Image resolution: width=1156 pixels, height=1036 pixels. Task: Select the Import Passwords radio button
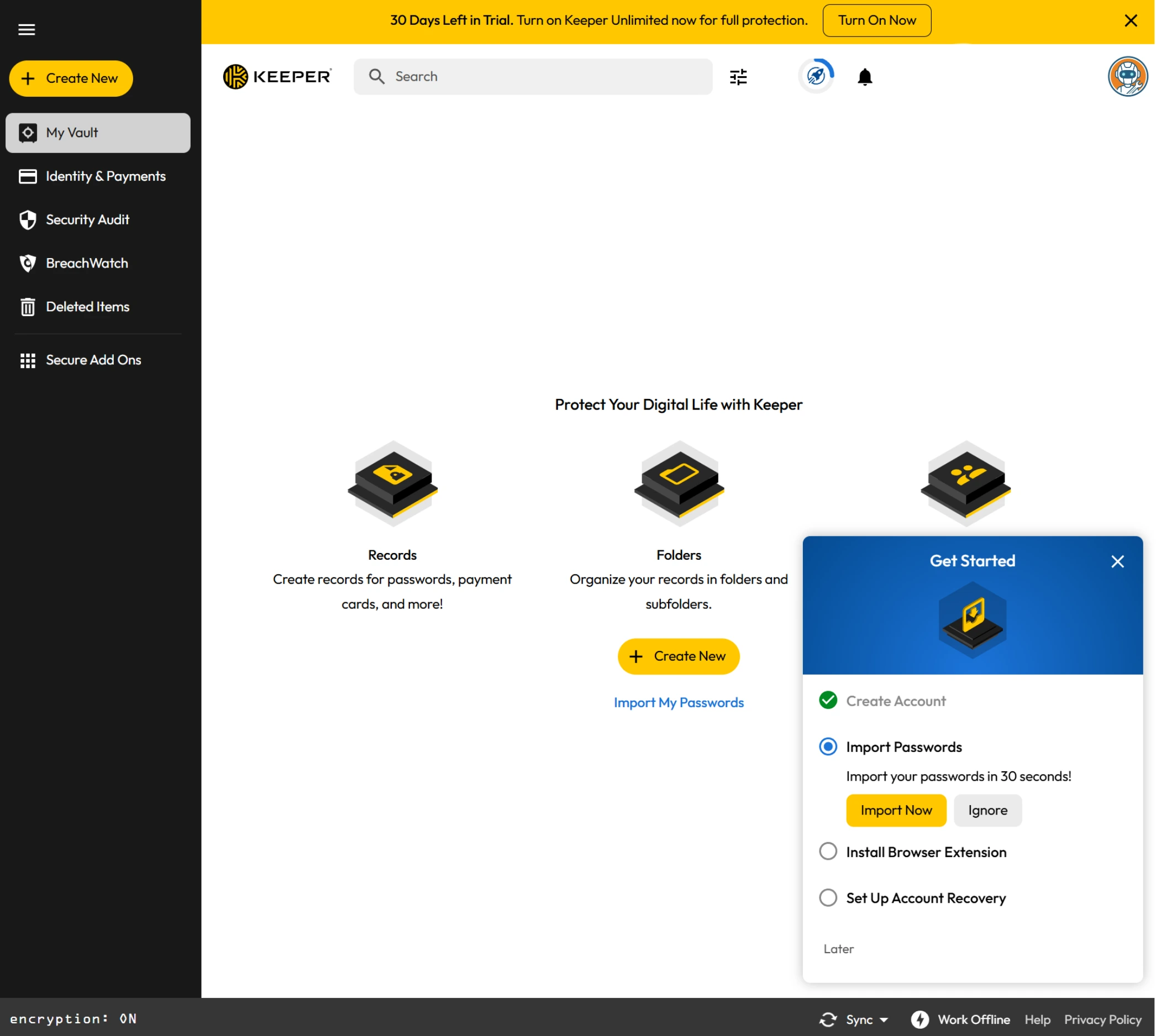pyautogui.click(x=828, y=746)
